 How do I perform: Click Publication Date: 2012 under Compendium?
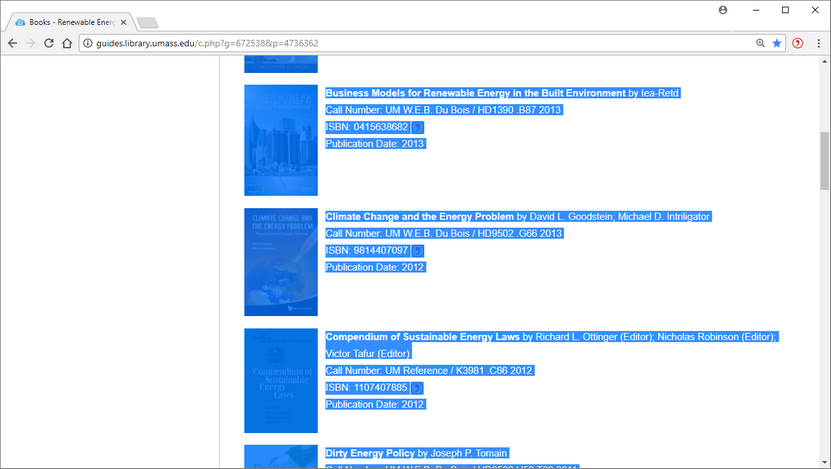(375, 405)
